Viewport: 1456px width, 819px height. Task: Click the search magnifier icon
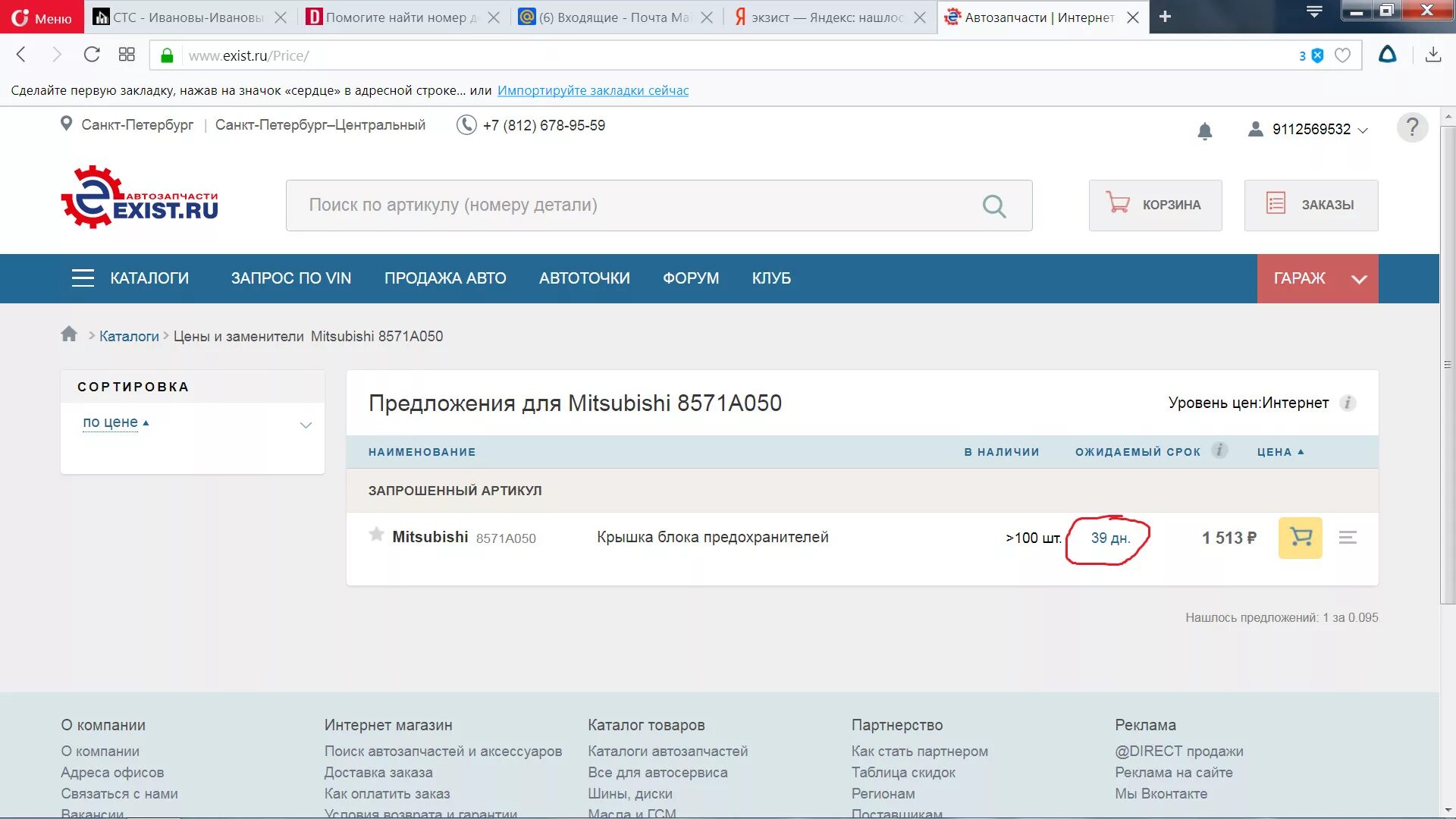click(x=993, y=206)
